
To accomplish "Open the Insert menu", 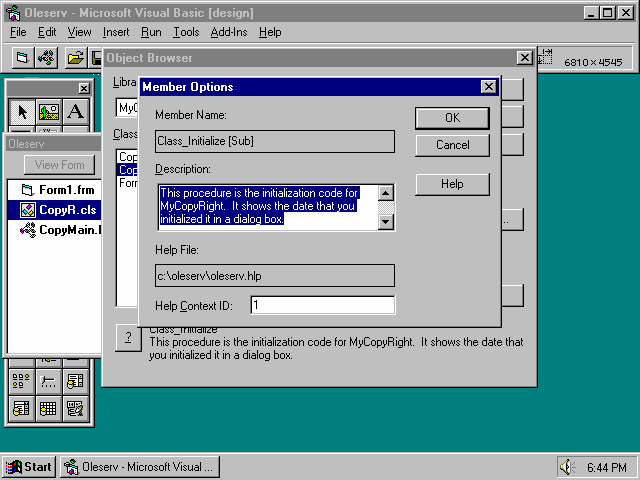I will 116,32.
